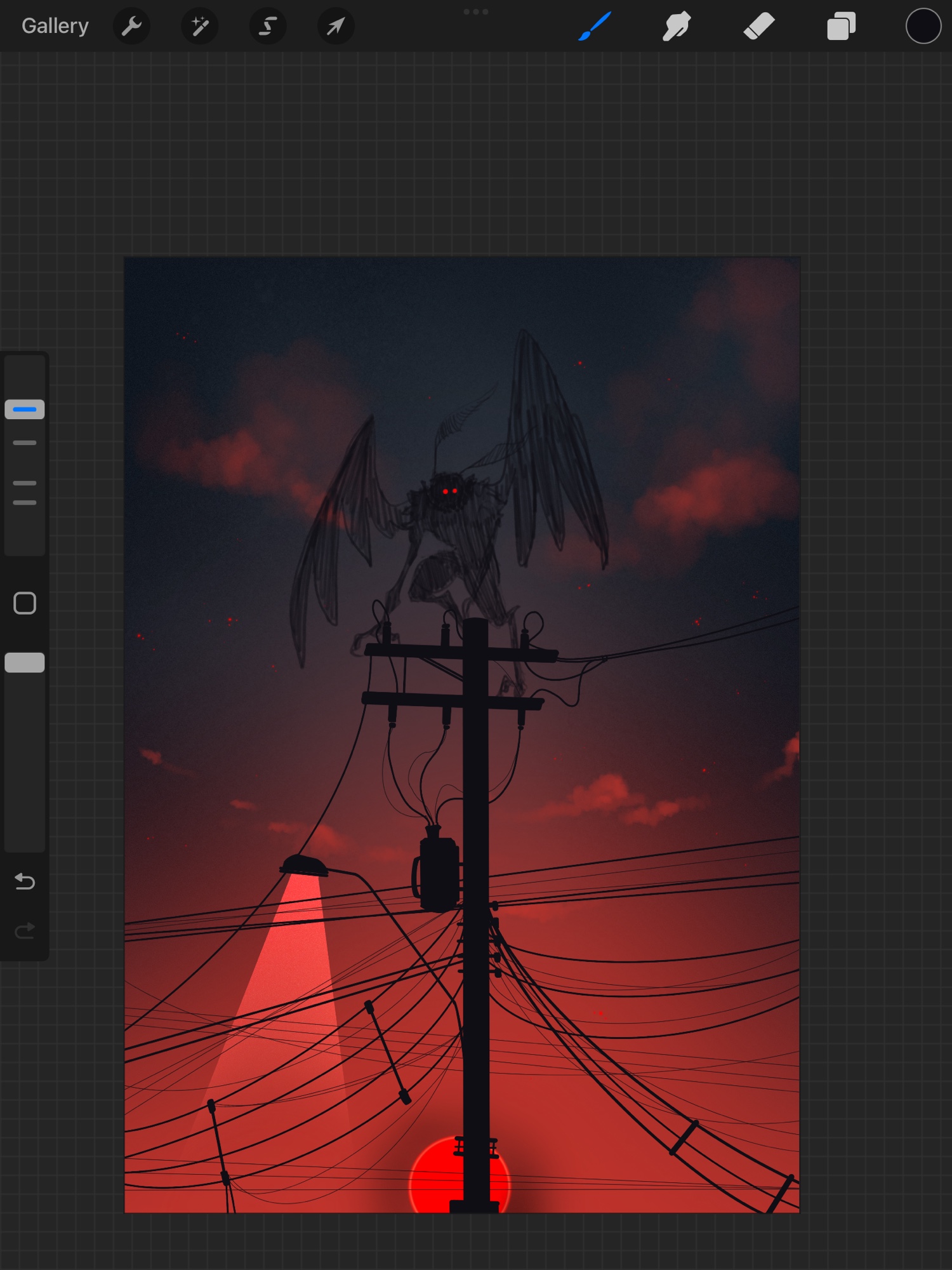Image resolution: width=952 pixels, height=1270 pixels.
Task: Activate the Transform arrow tool
Action: coord(336,27)
